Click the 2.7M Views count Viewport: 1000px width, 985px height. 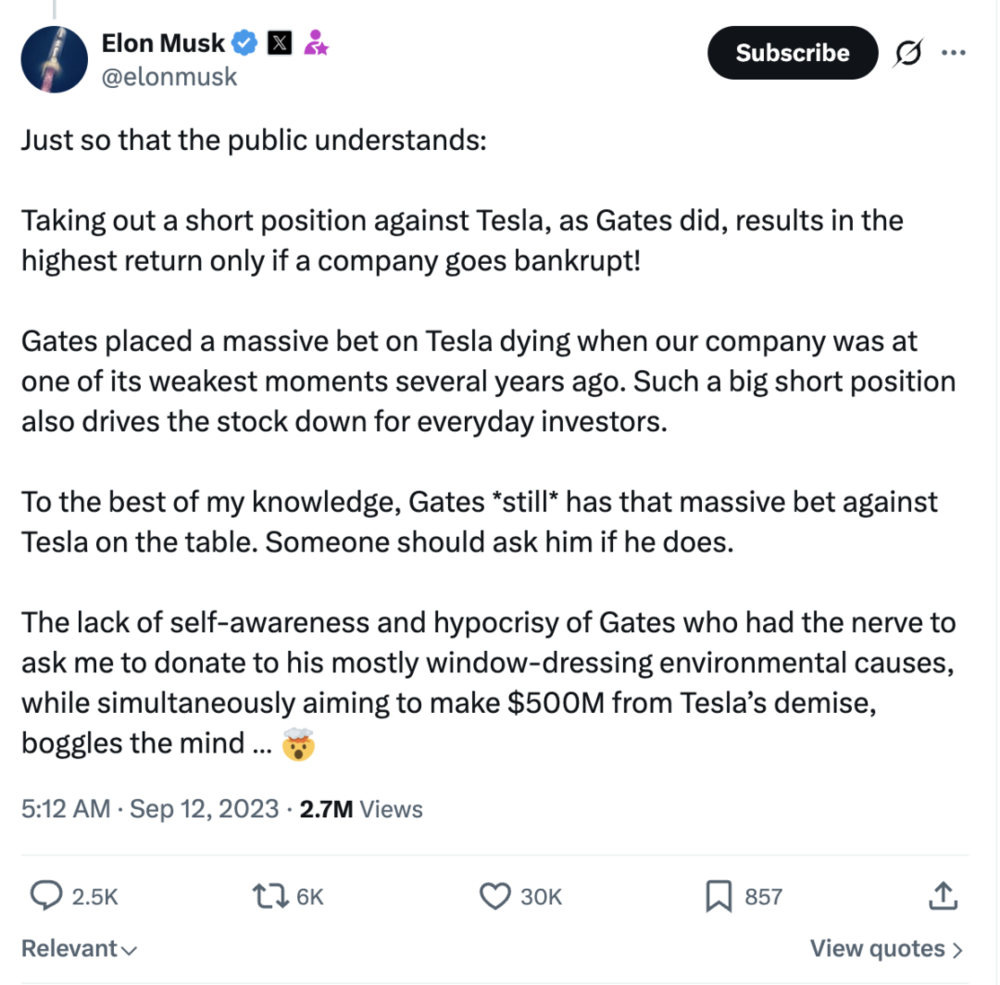tap(361, 808)
